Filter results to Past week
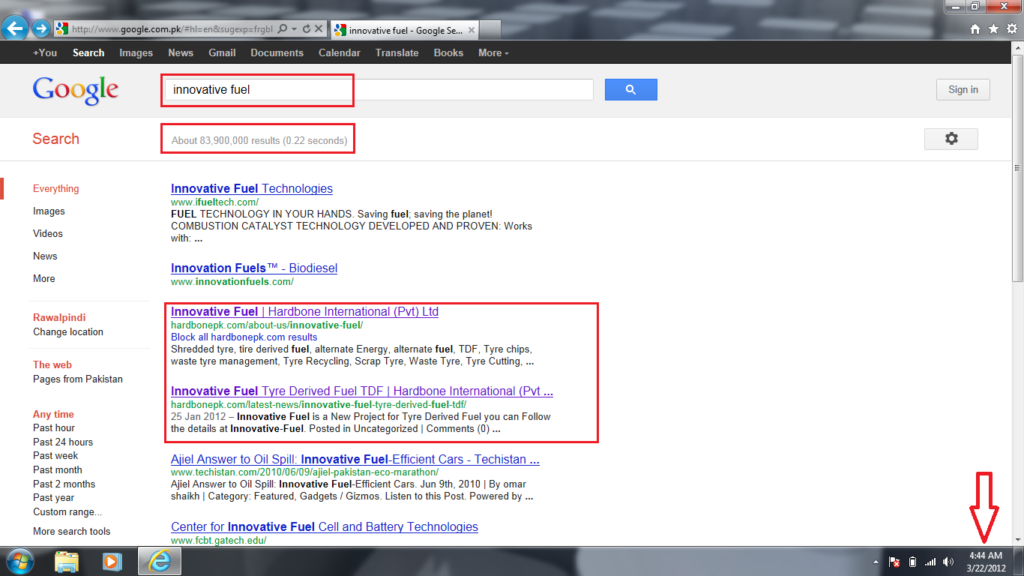Screen dimensions: 1024x576 pos(56,456)
